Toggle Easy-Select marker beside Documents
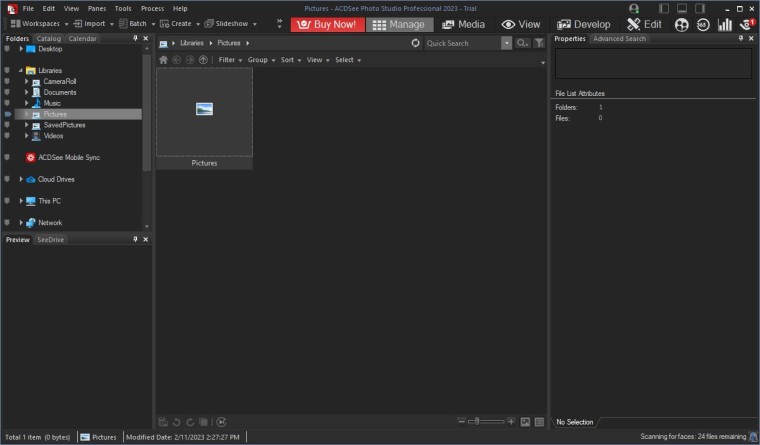Image resolution: width=760 pixels, height=445 pixels. 7,92
